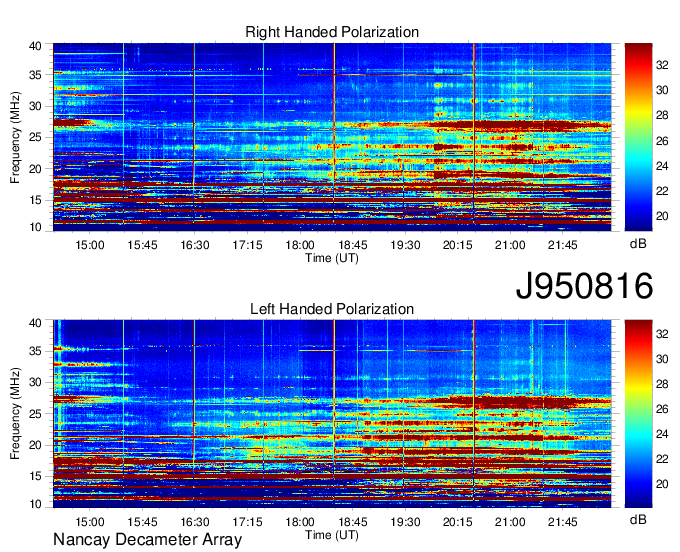This screenshot has height=552, width=680.
Task: Click the 10 MHz frequency tick of the Left Handed plot
Action: pyautogui.click(x=36, y=504)
